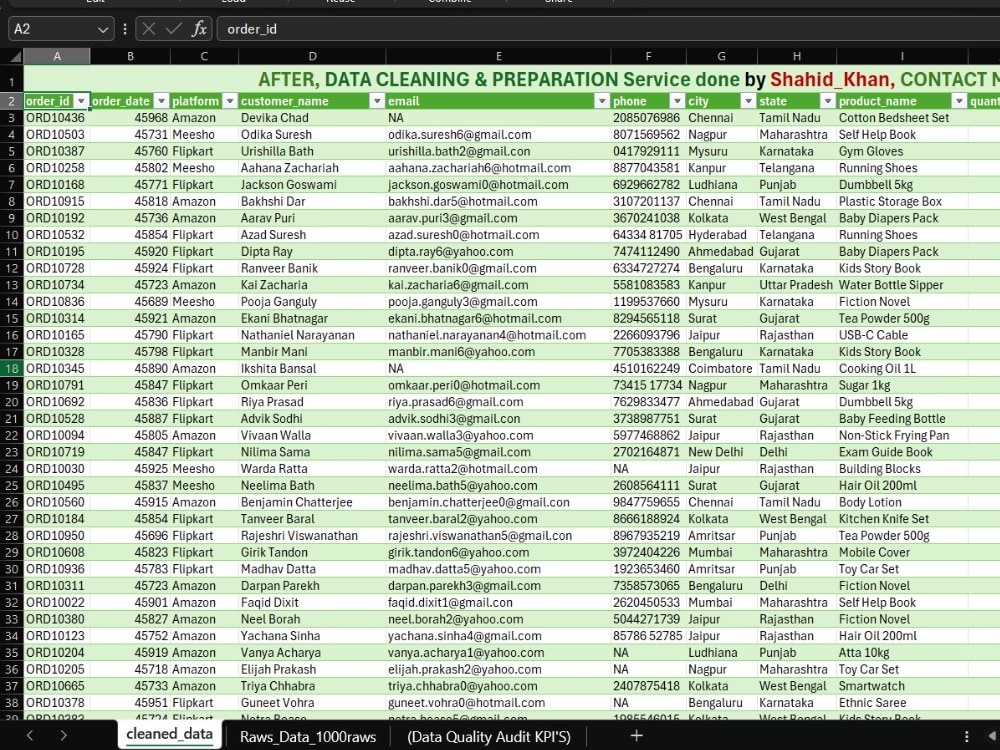1000x750 pixels.
Task: Open the order_date filter dropdown
Action: click(x=161, y=101)
